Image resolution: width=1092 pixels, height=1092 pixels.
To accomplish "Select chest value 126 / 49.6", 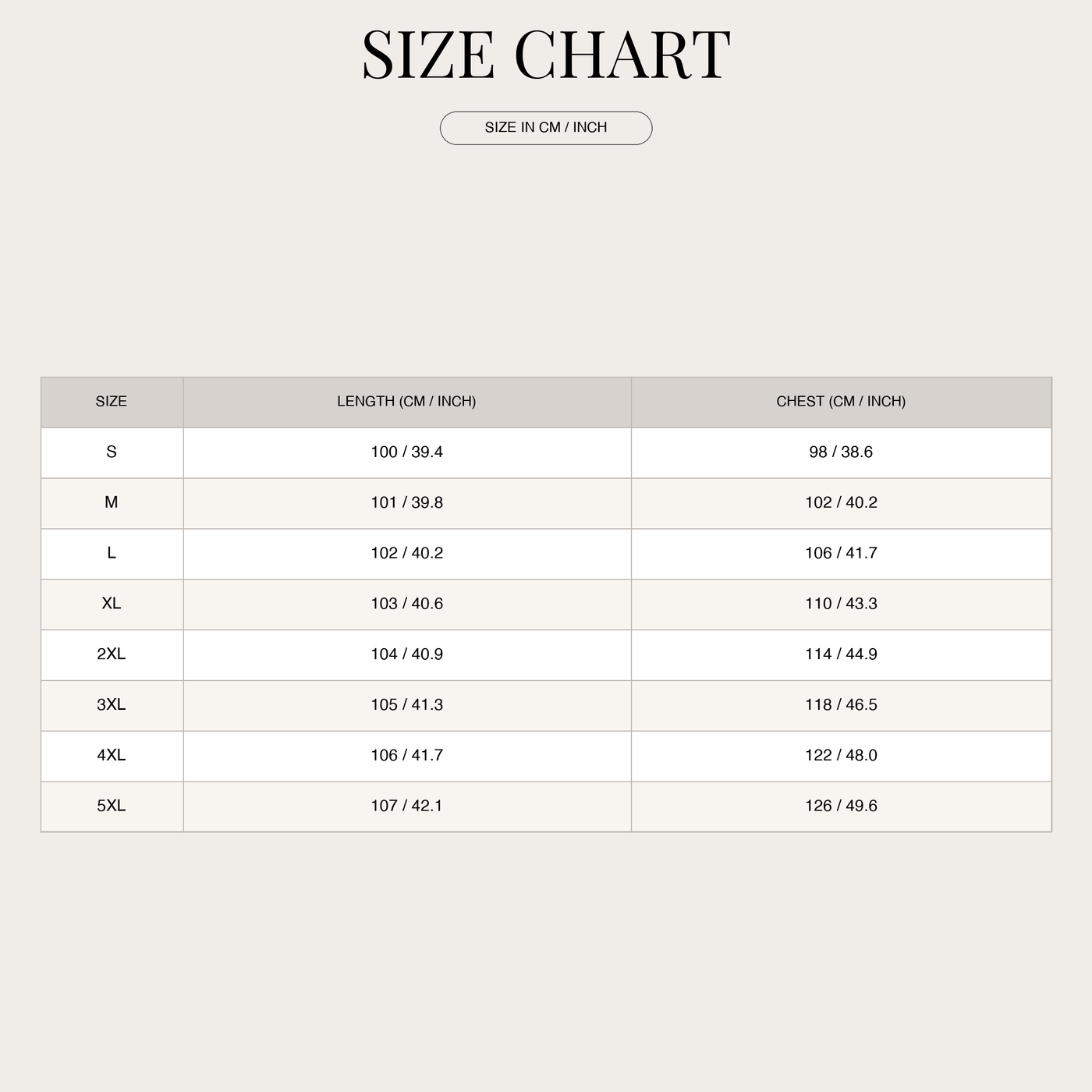I will pos(841,807).
